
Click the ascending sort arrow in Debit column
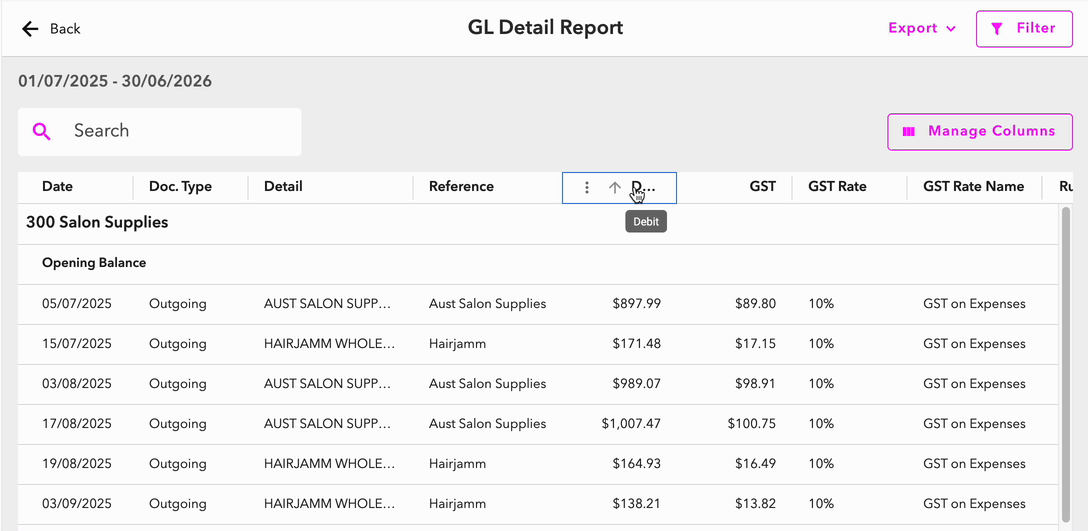614,187
